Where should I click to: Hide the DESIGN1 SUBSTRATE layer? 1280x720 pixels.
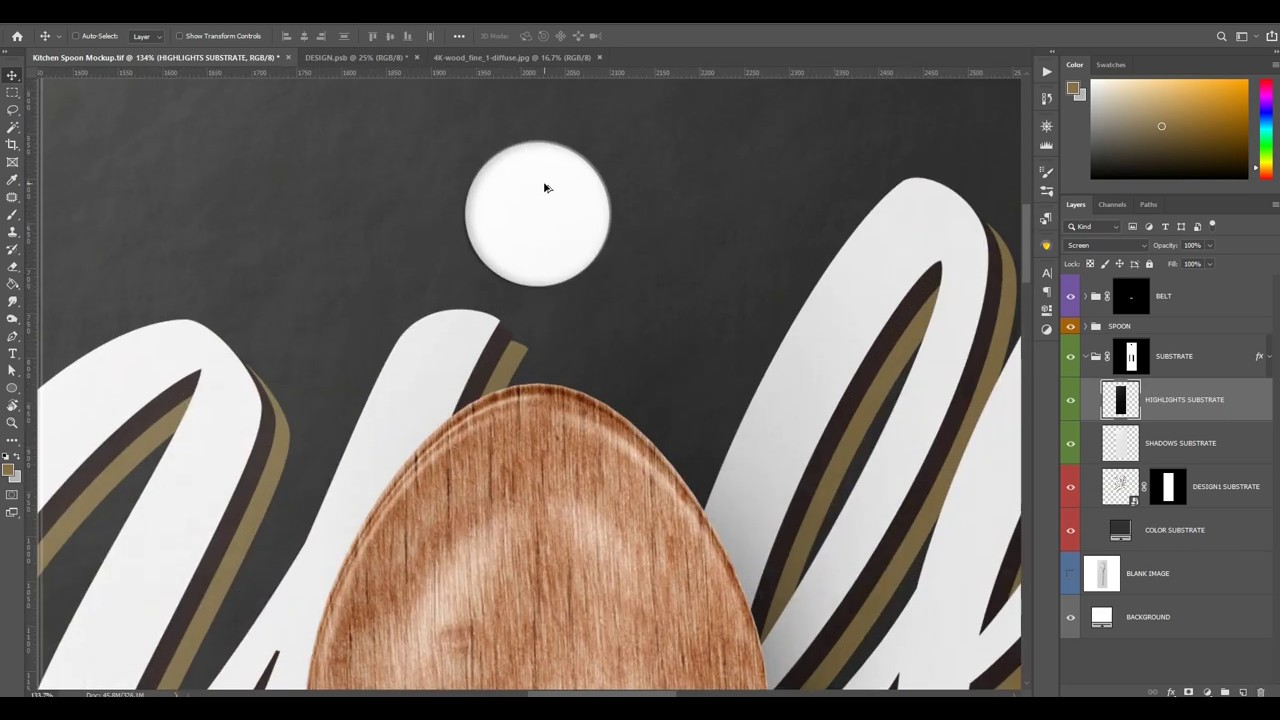[1070, 487]
